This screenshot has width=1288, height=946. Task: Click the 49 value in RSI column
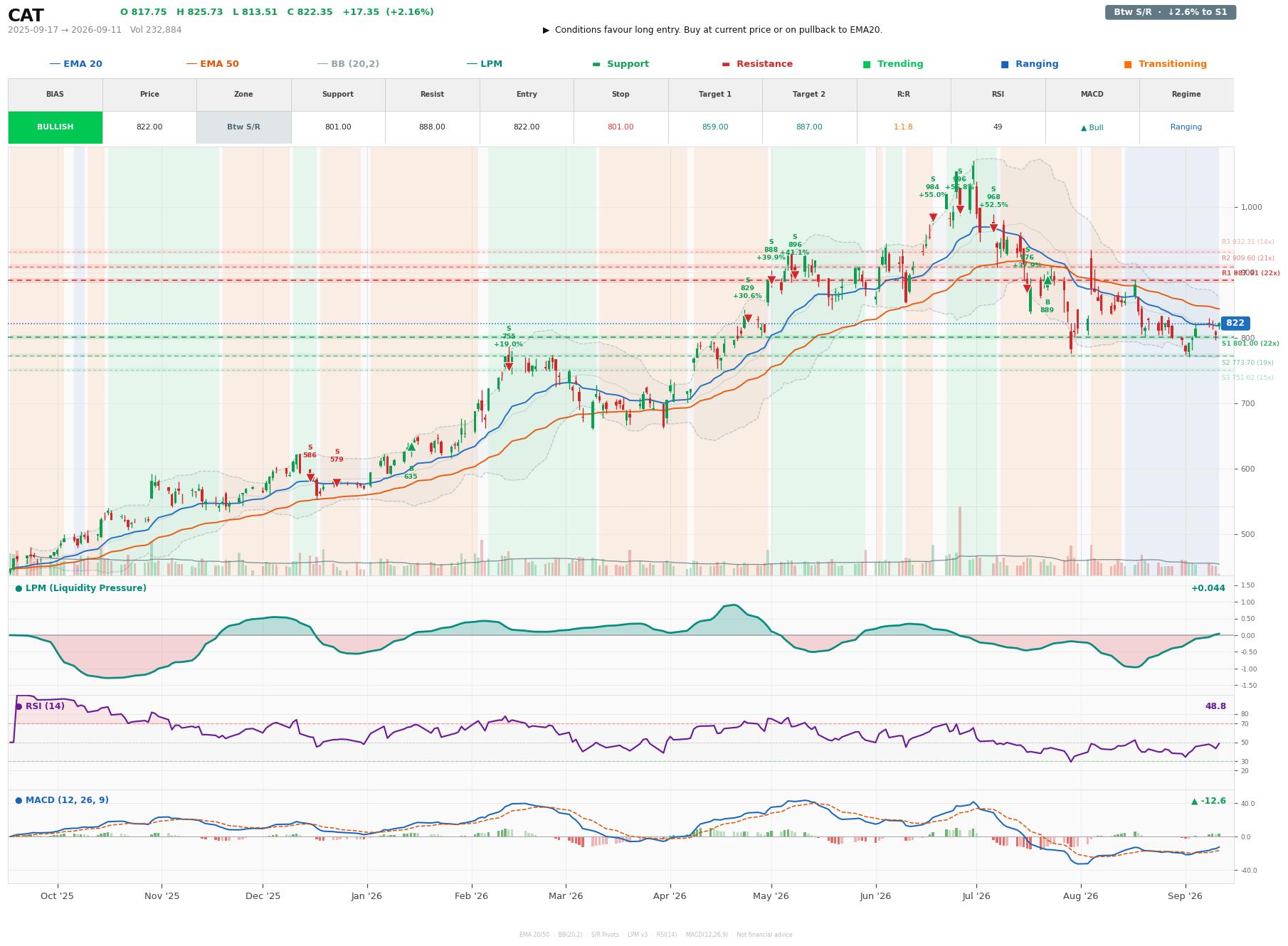[998, 127]
